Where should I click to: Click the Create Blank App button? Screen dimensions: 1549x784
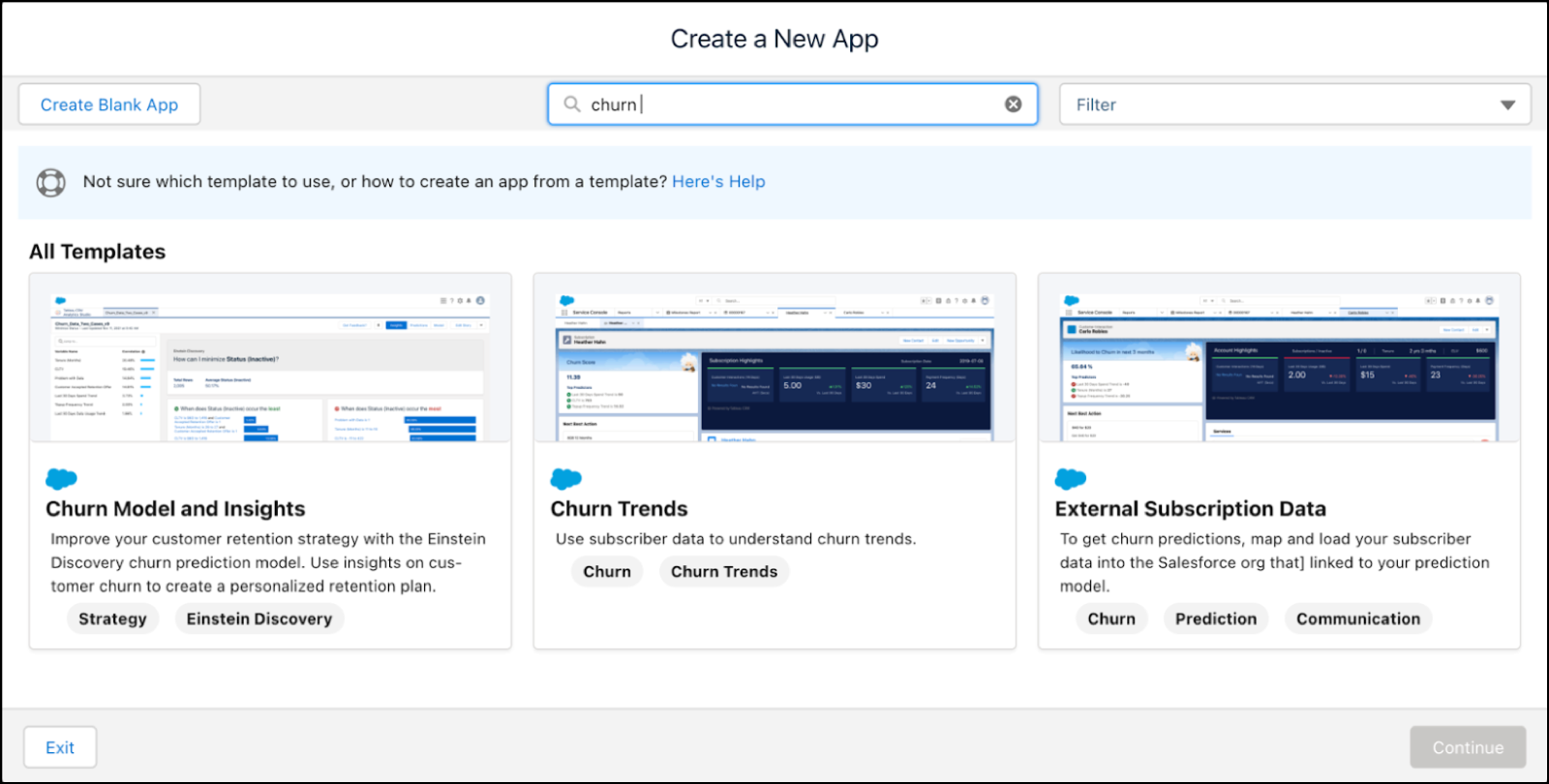click(109, 105)
